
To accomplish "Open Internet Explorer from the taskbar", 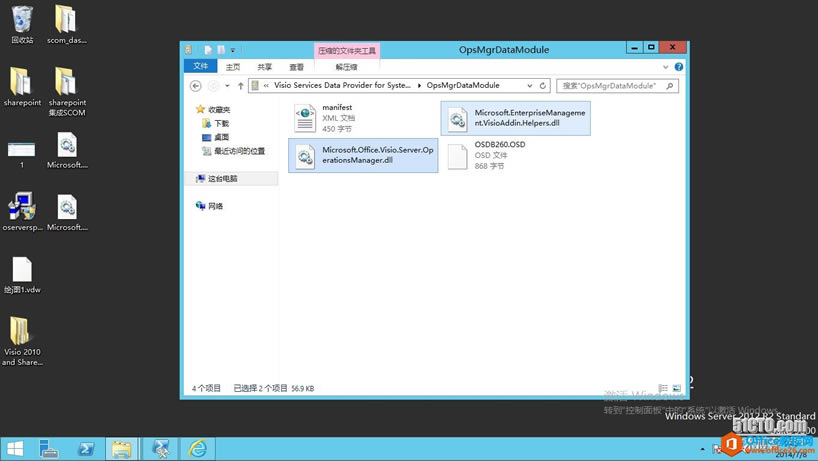I will coord(198,449).
